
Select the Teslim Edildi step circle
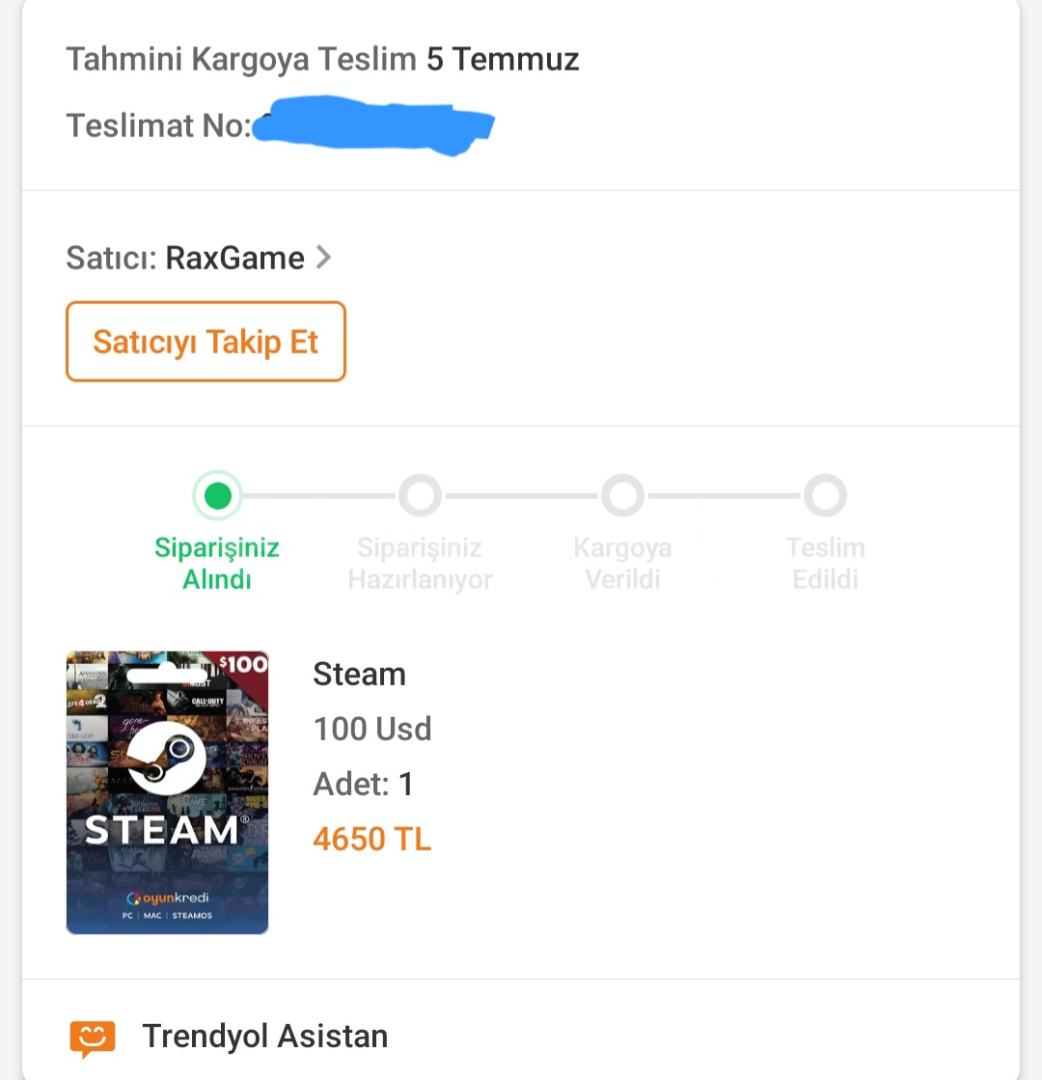pos(825,495)
